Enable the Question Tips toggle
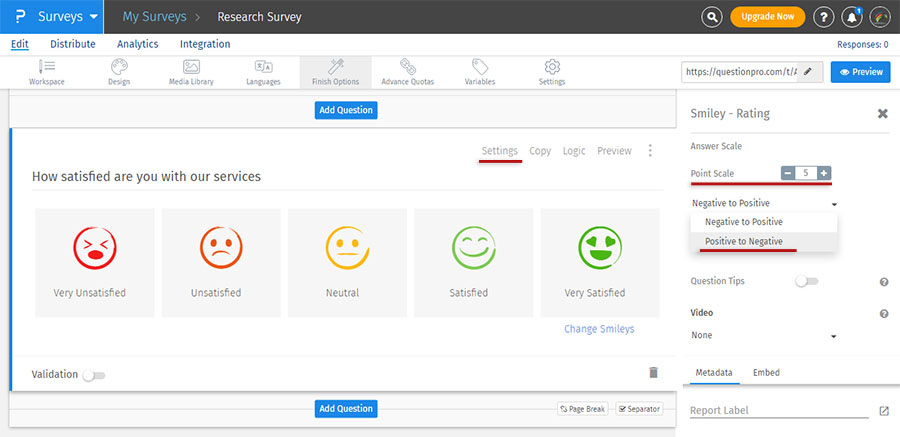The height and width of the screenshot is (437, 900). pyautogui.click(x=806, y=282)
